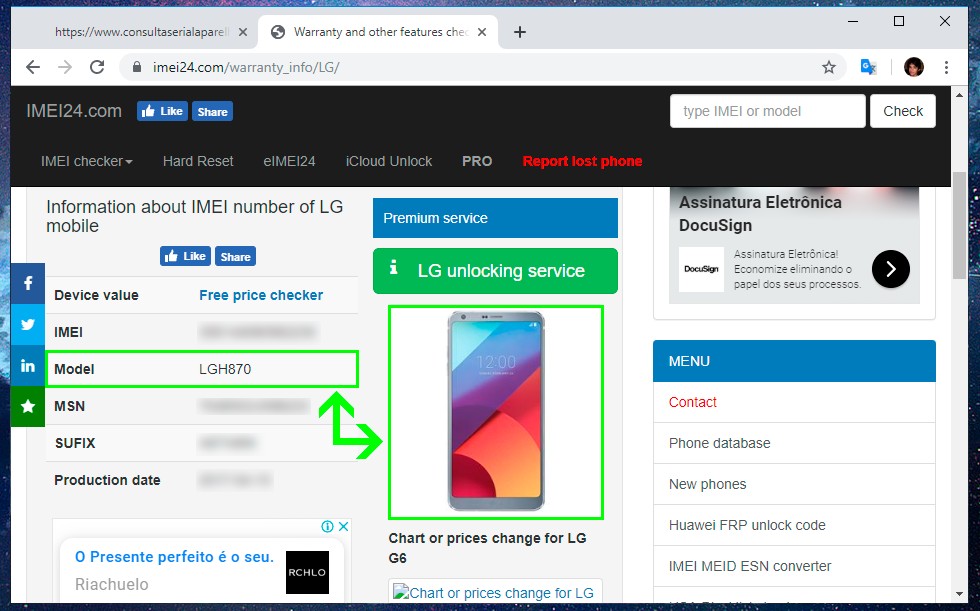Click the LG unlocking service button
Viewport: 980px width, 611px height.
[x=495, y=271]
